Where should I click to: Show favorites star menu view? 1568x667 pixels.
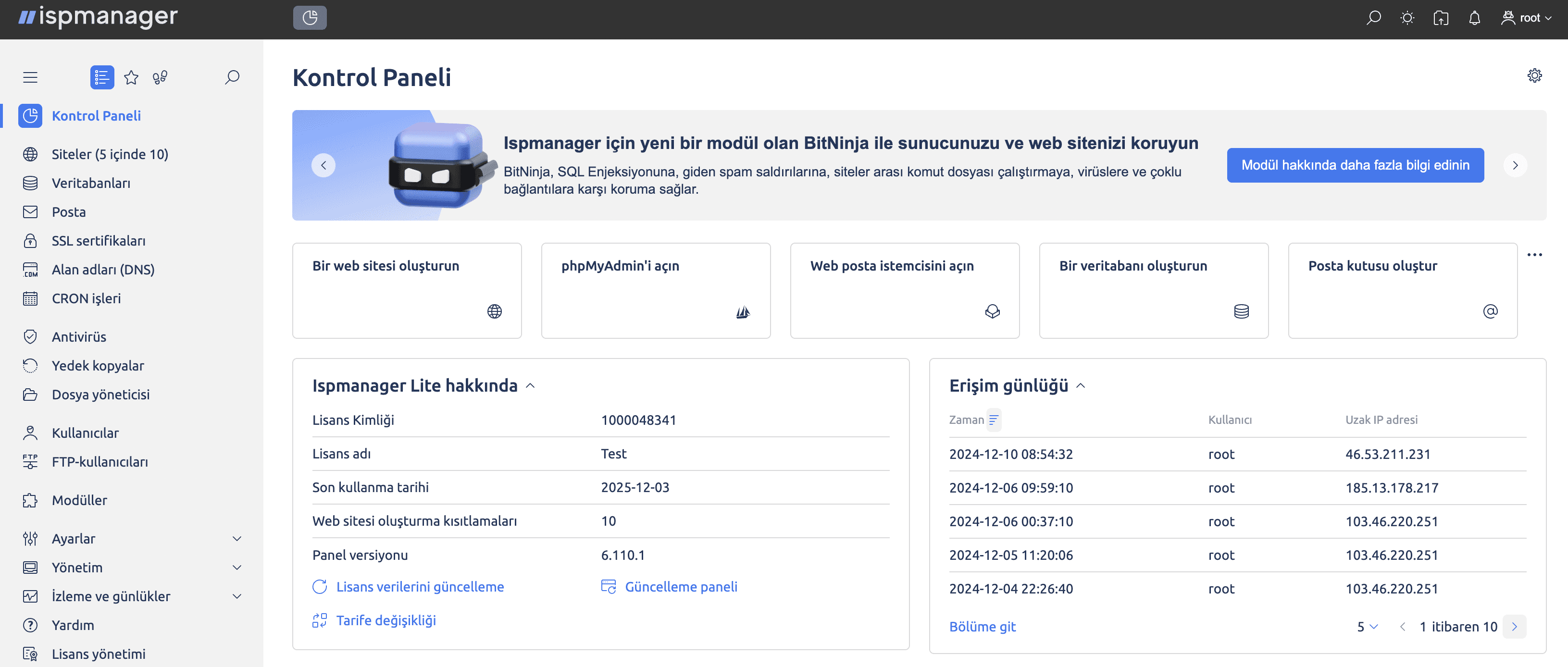coord(132,77)
